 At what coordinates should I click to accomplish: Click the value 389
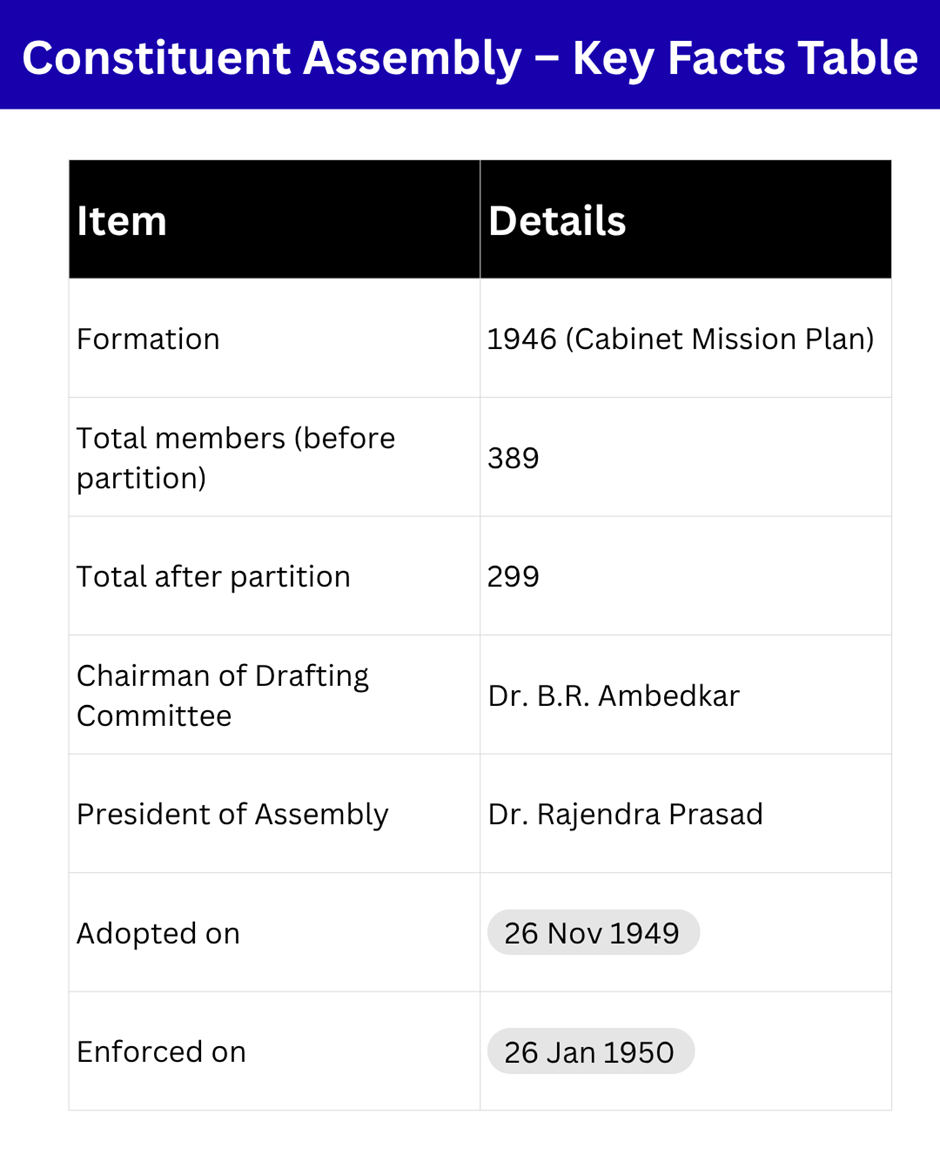pyautogui.click(x=513, y=458)
